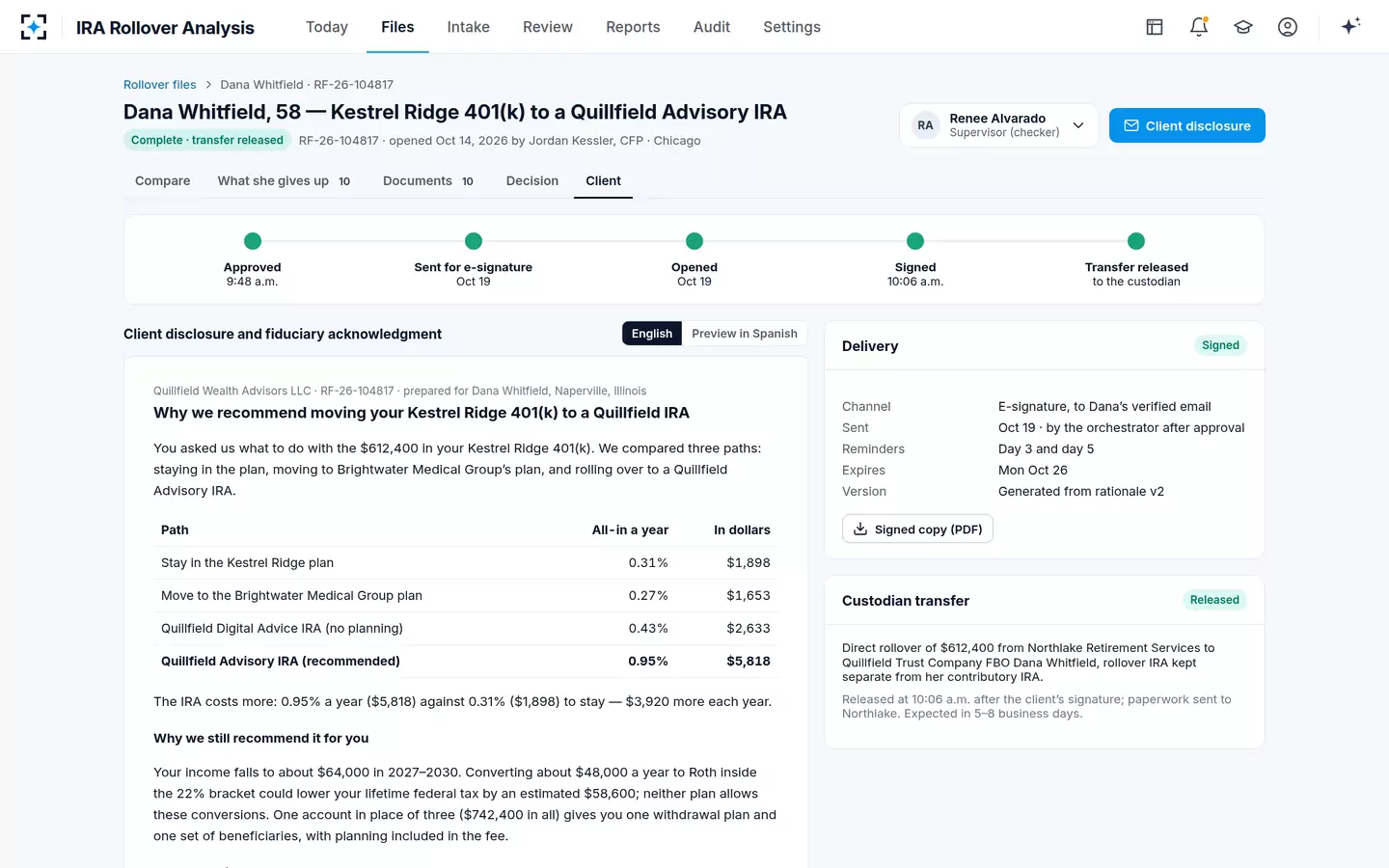The width and height of the screenshot is (1389, 868).
Task: Expand the Renee Alvarado role dropdown
Action: click(x=999, y=125)
